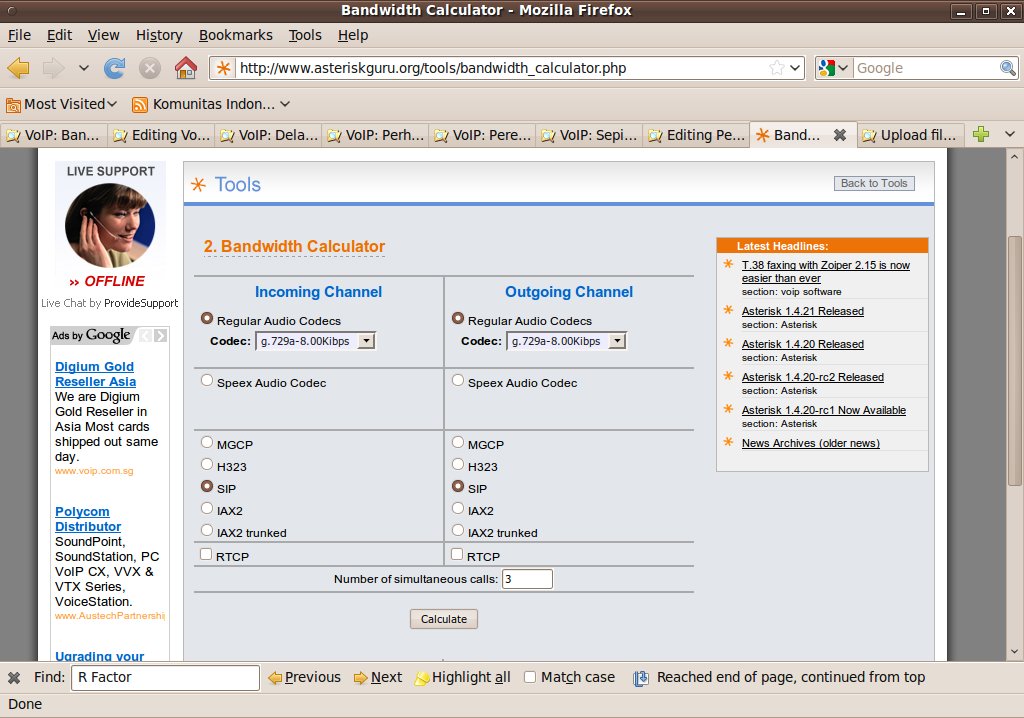The height and width of the screenshot is (718, 1024).
Task: Choose the IAX2 trunked option for Incoming Channel
Action: 207,531
